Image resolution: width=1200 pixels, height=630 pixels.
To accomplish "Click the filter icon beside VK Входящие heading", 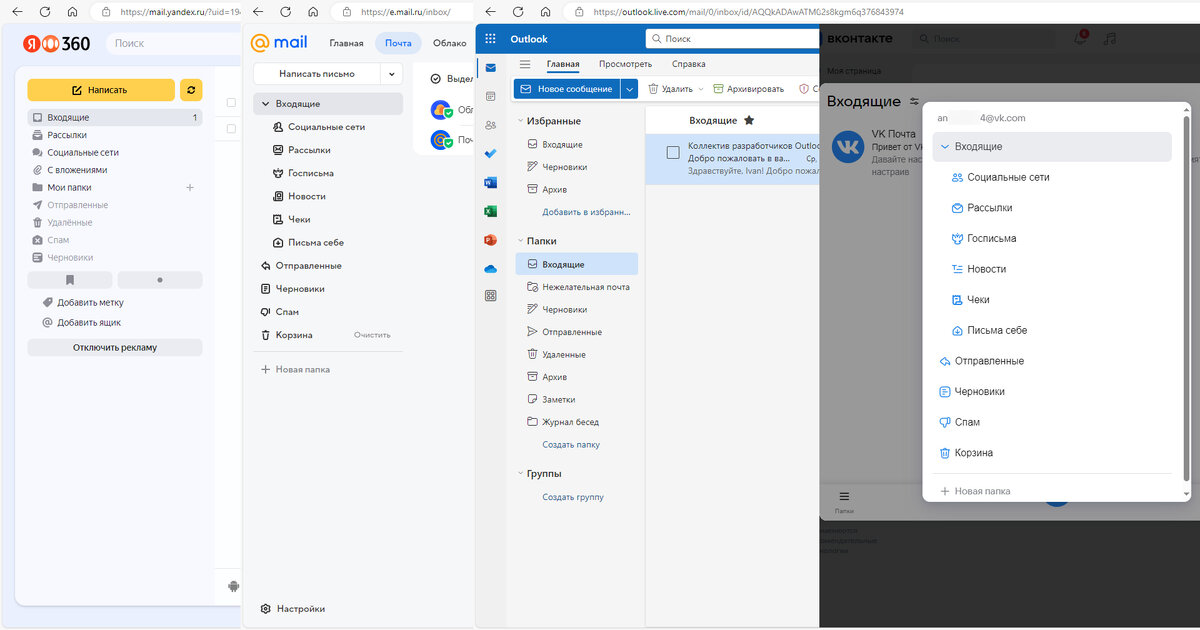I will click(913, 102).
